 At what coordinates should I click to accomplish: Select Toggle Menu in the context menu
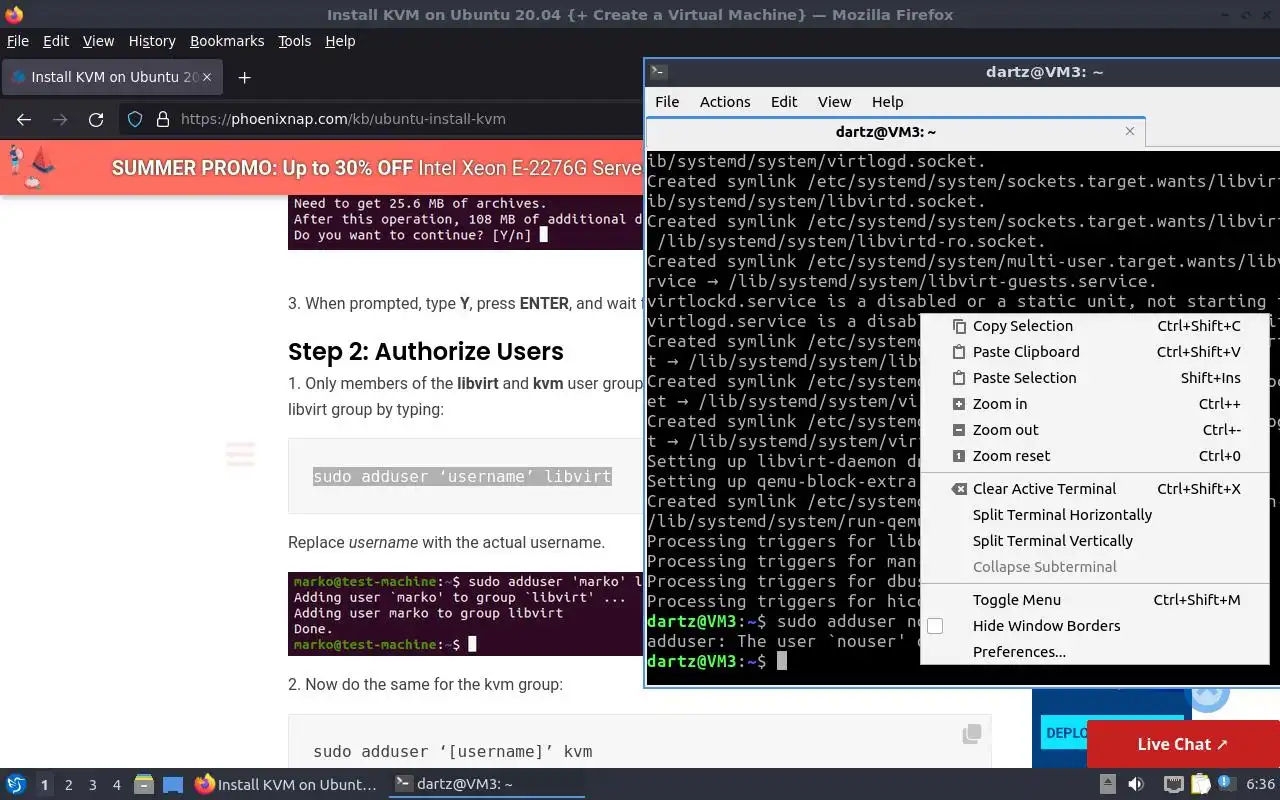coord(1095,600)
